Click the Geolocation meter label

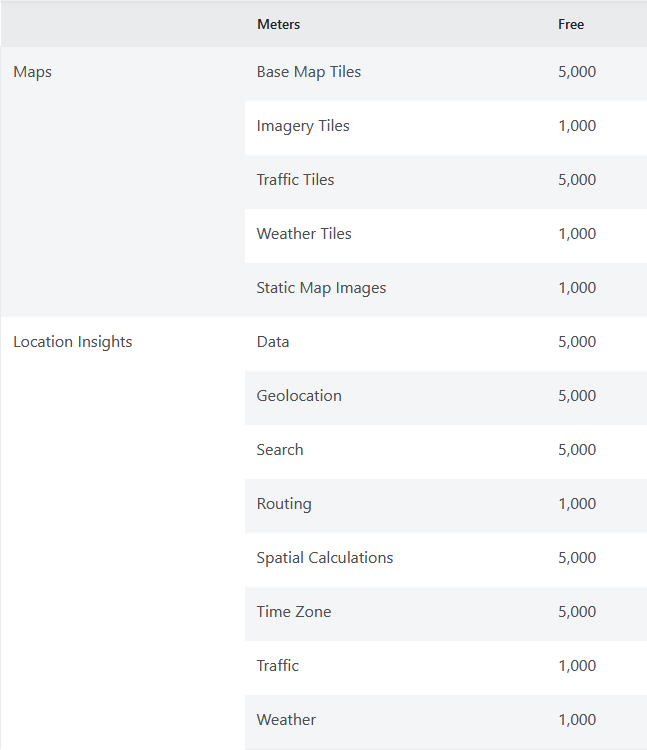pyautogui.click(x=299, y=396)
